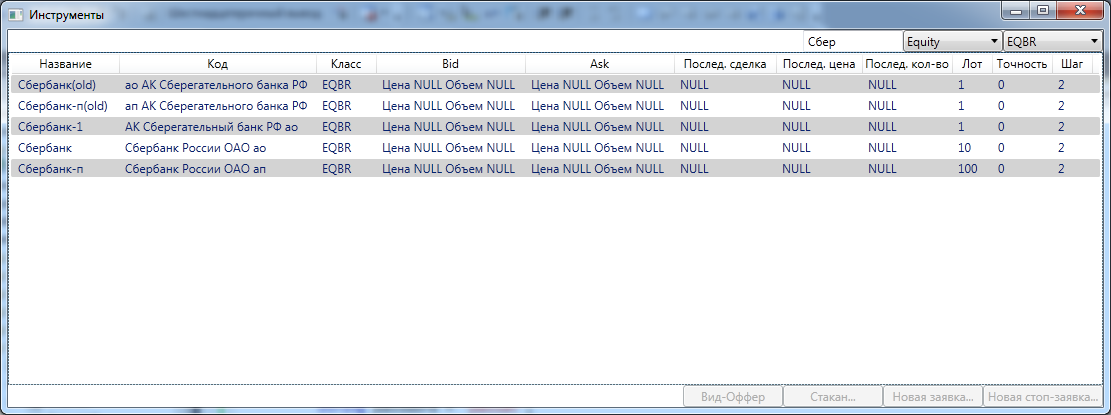Click code Сбербанк России ОАО ао
This screenshot has height=415, width=1111.
(x=196, y=149)
